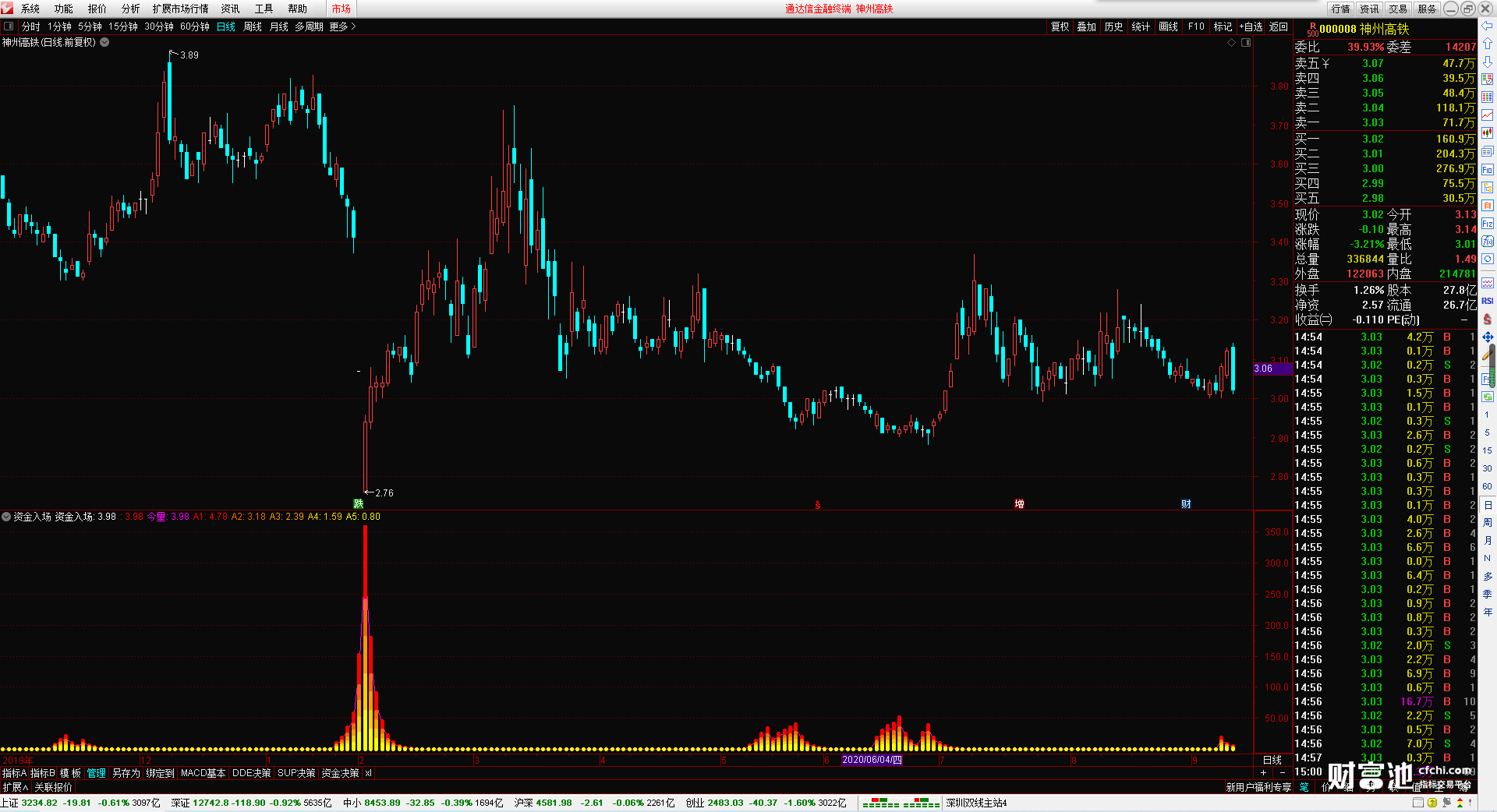The image size is (1497, 812).
Task: Select the 1-minute period in sidebar
Action: (x=1487, y=415)
